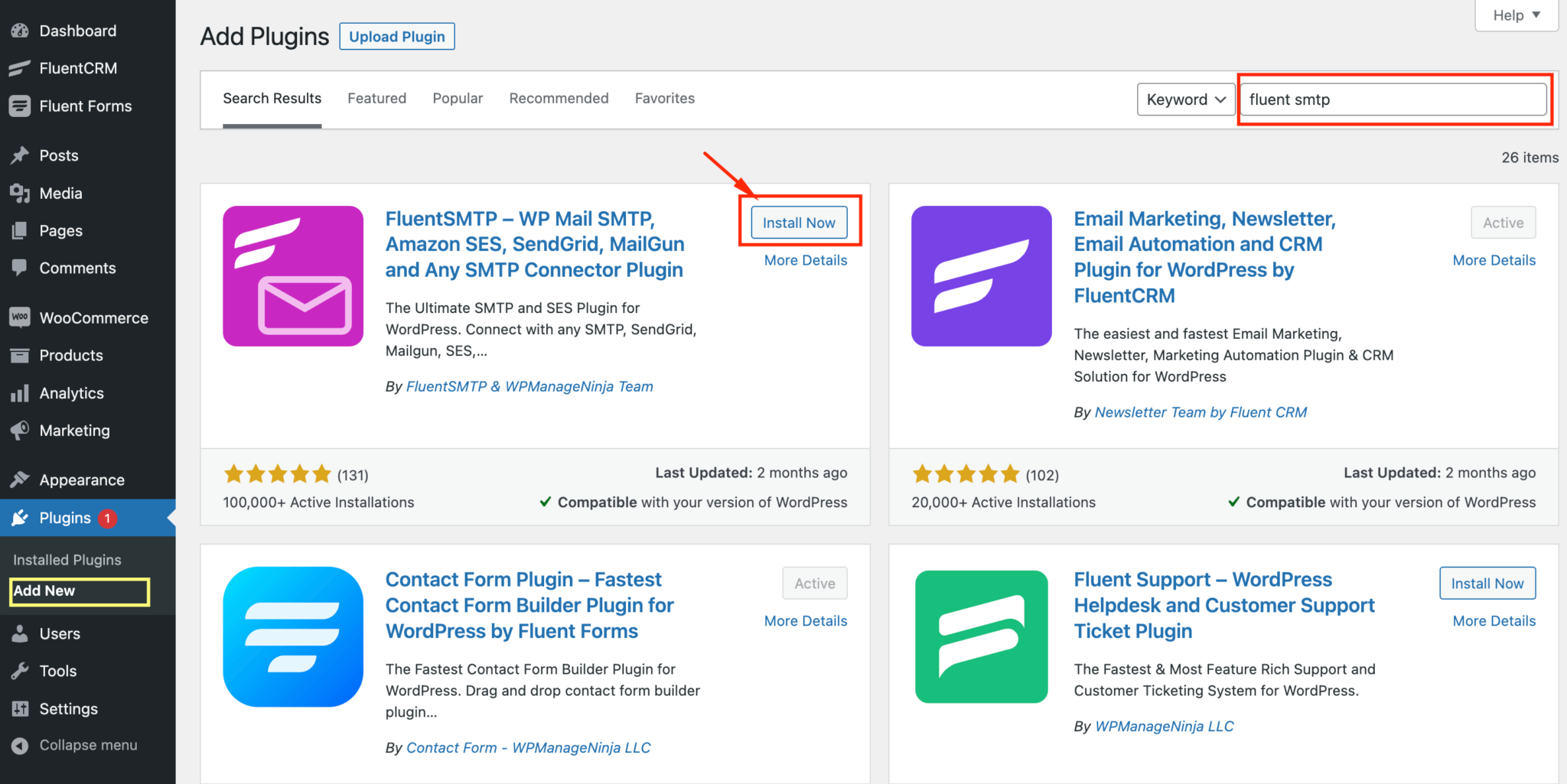
Task: Click the WooCommerce icon in sidebar
Action: pyautogui.click(x=20, y=317)
